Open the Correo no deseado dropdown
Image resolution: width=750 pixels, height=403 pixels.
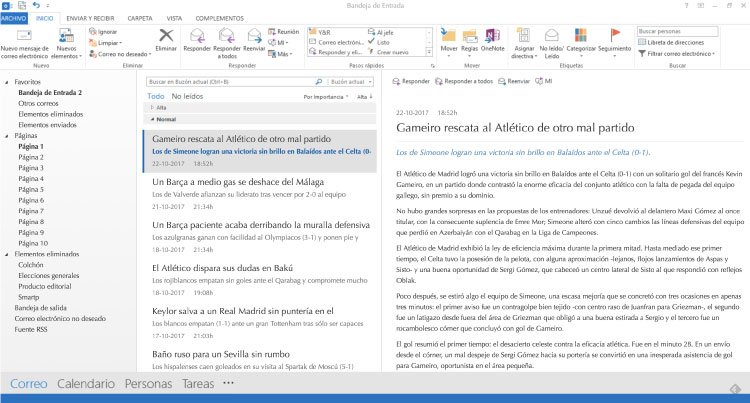coord(120,54)
